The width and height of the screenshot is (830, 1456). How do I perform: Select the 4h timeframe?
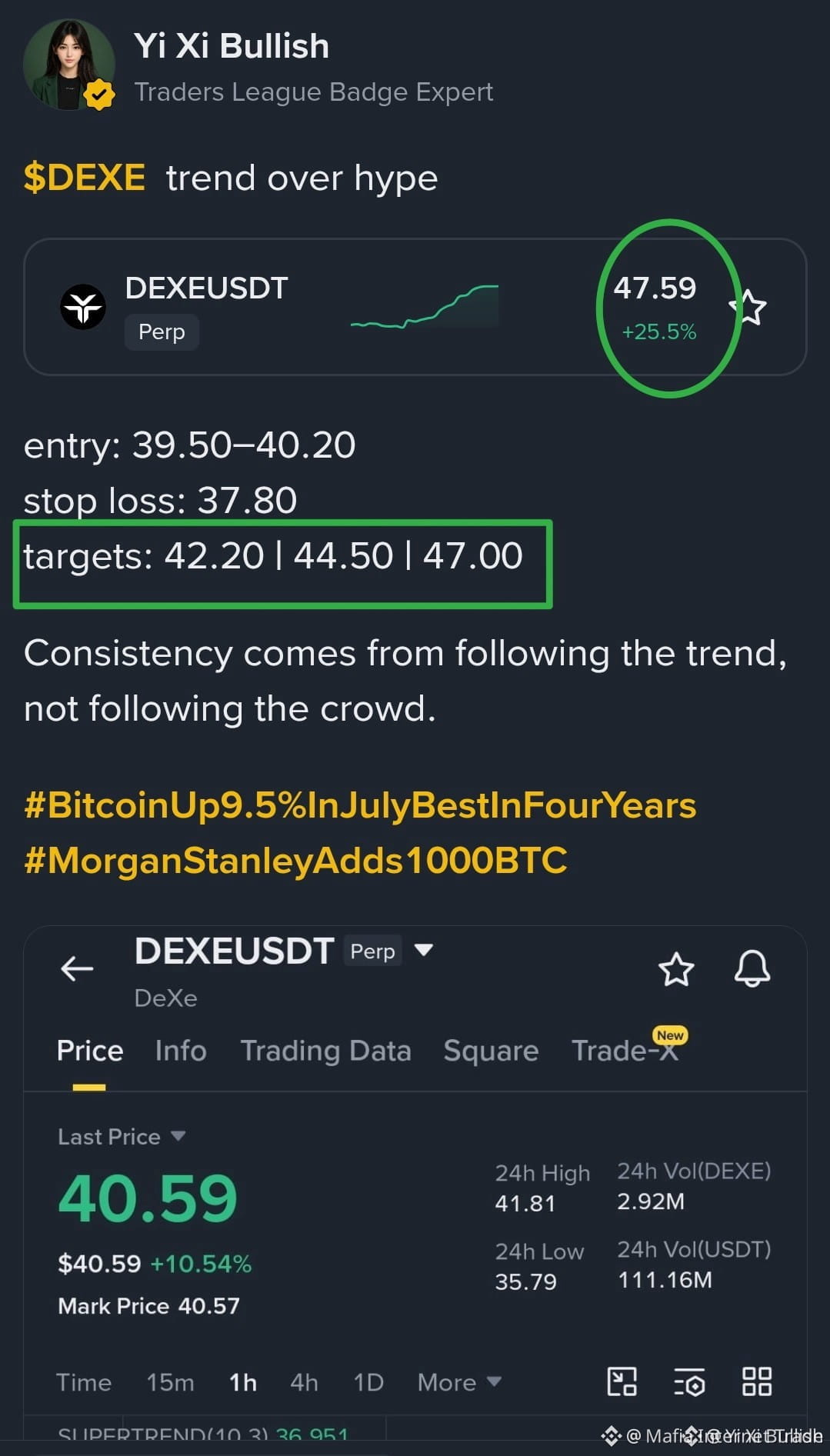[x=304, y=1382]
